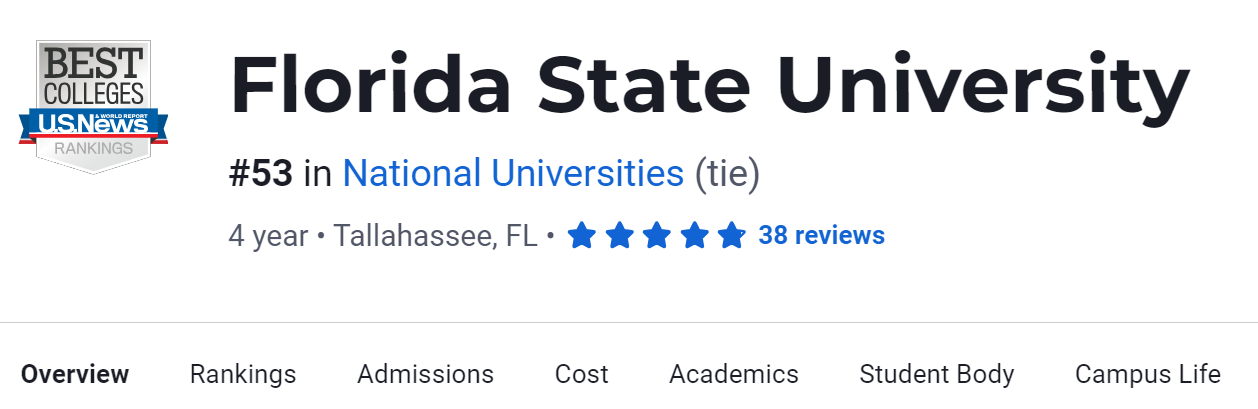Go to the Cost tab
Image resolution: width=1258 pixels, height=409 pixels.
[581, 374]
